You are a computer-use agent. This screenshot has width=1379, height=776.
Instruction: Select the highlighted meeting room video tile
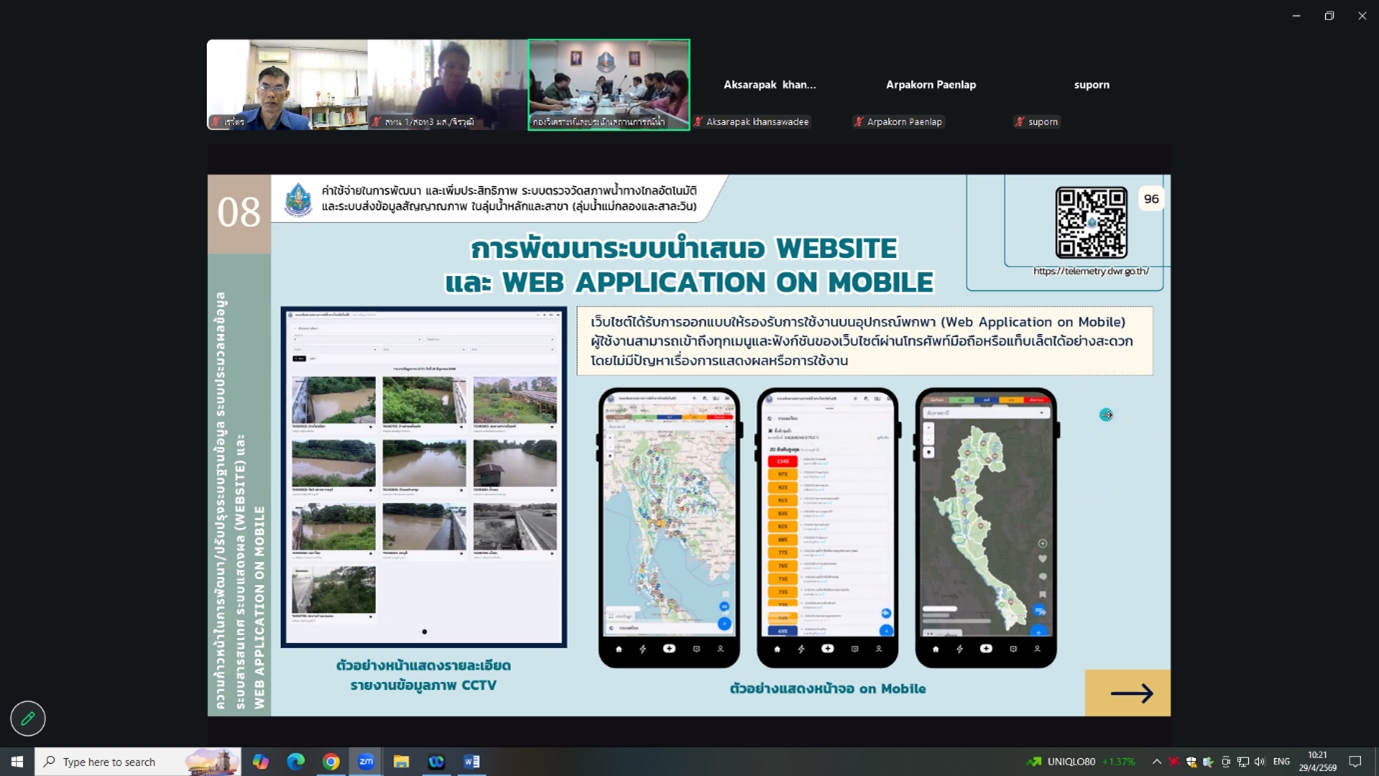click(x=609, y=85)
